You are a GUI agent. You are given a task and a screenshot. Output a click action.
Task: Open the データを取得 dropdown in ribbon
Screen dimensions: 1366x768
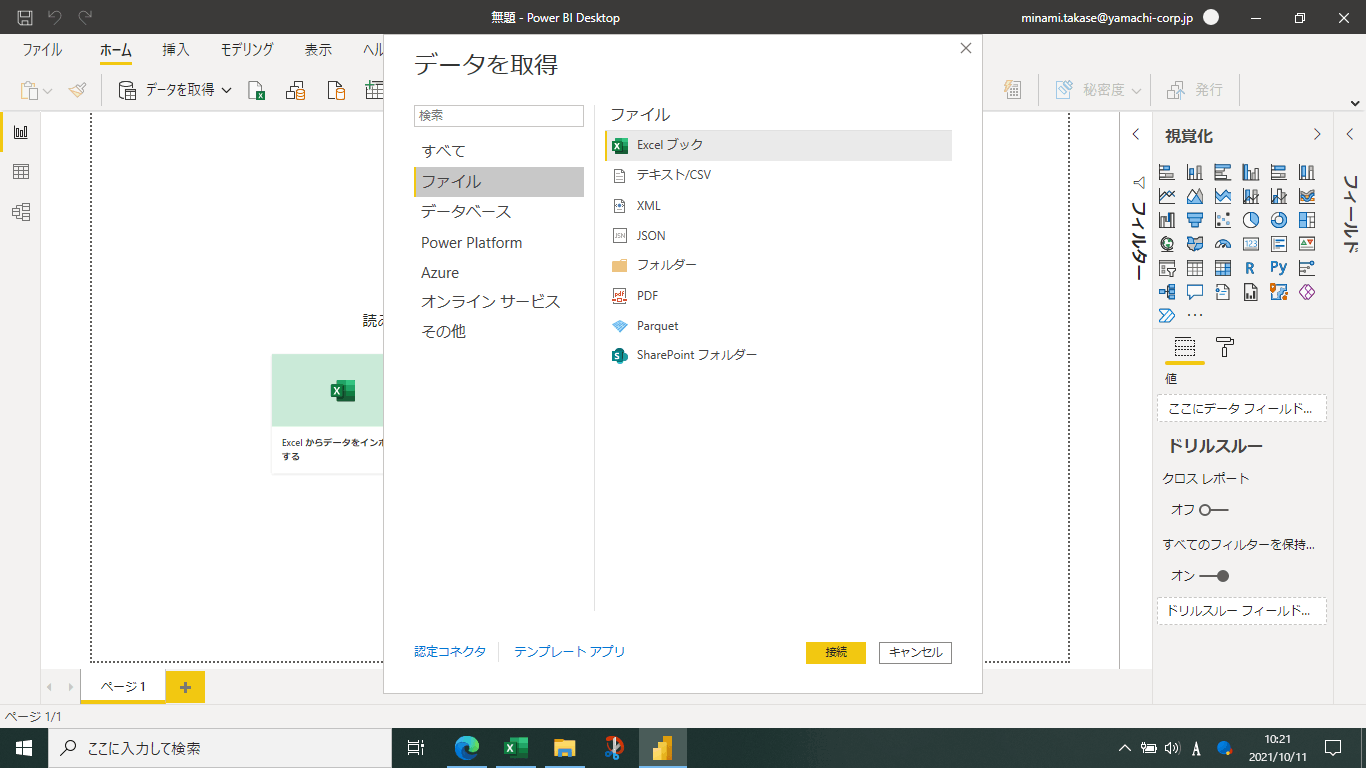click(x=226, y=90)
